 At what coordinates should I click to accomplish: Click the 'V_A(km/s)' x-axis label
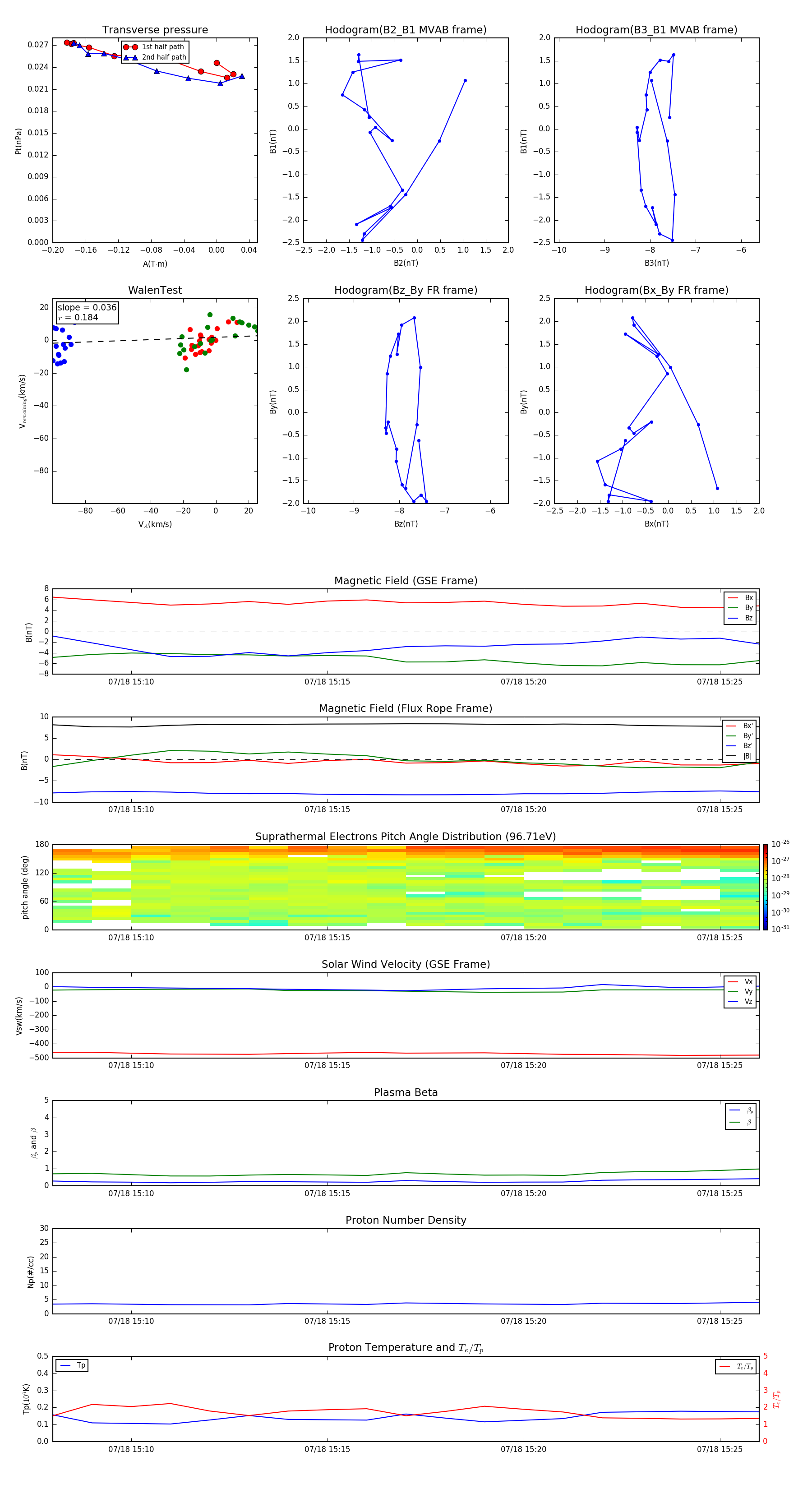155,525
